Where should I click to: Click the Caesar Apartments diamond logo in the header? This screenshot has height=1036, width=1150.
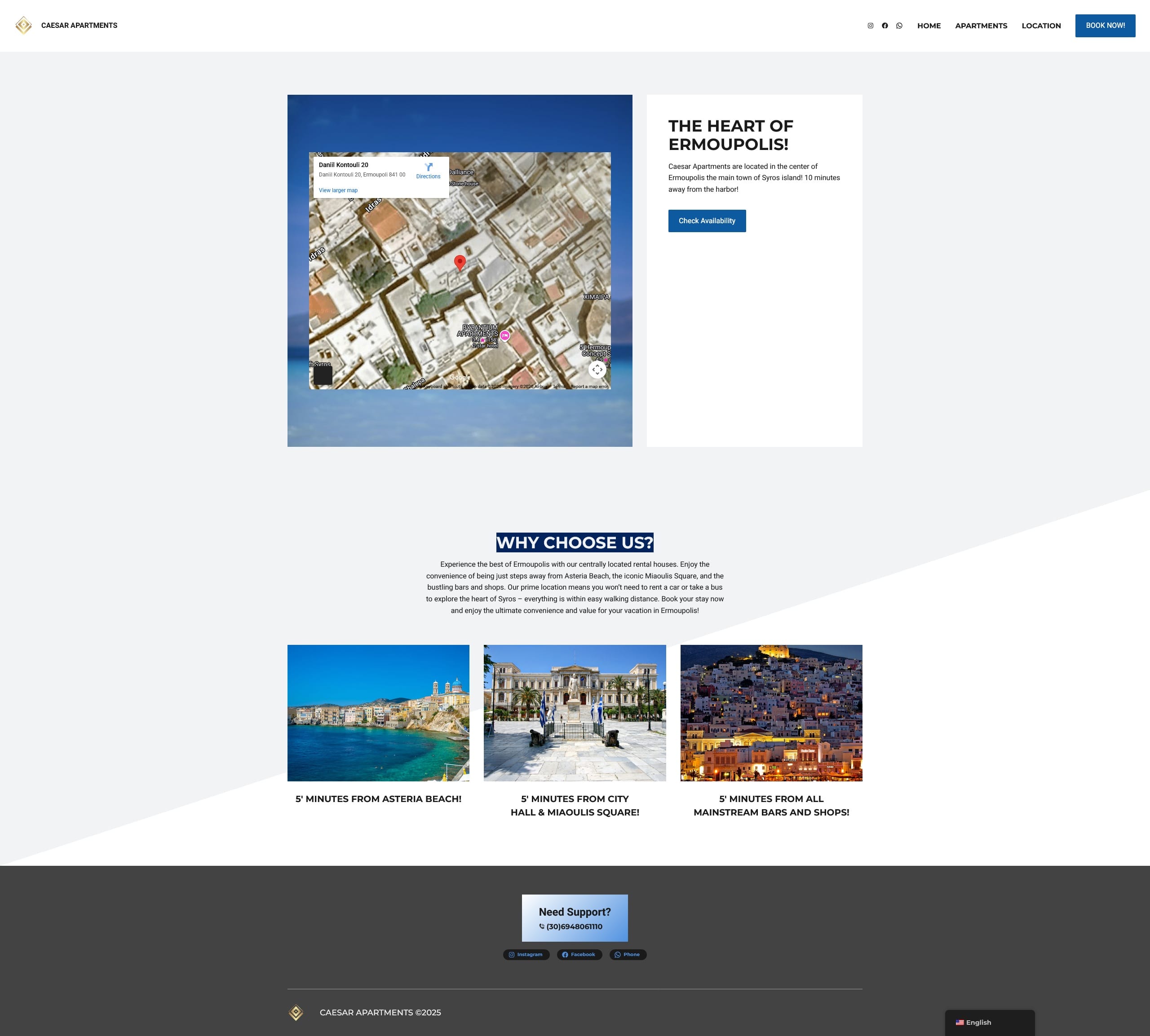point(23,26)
